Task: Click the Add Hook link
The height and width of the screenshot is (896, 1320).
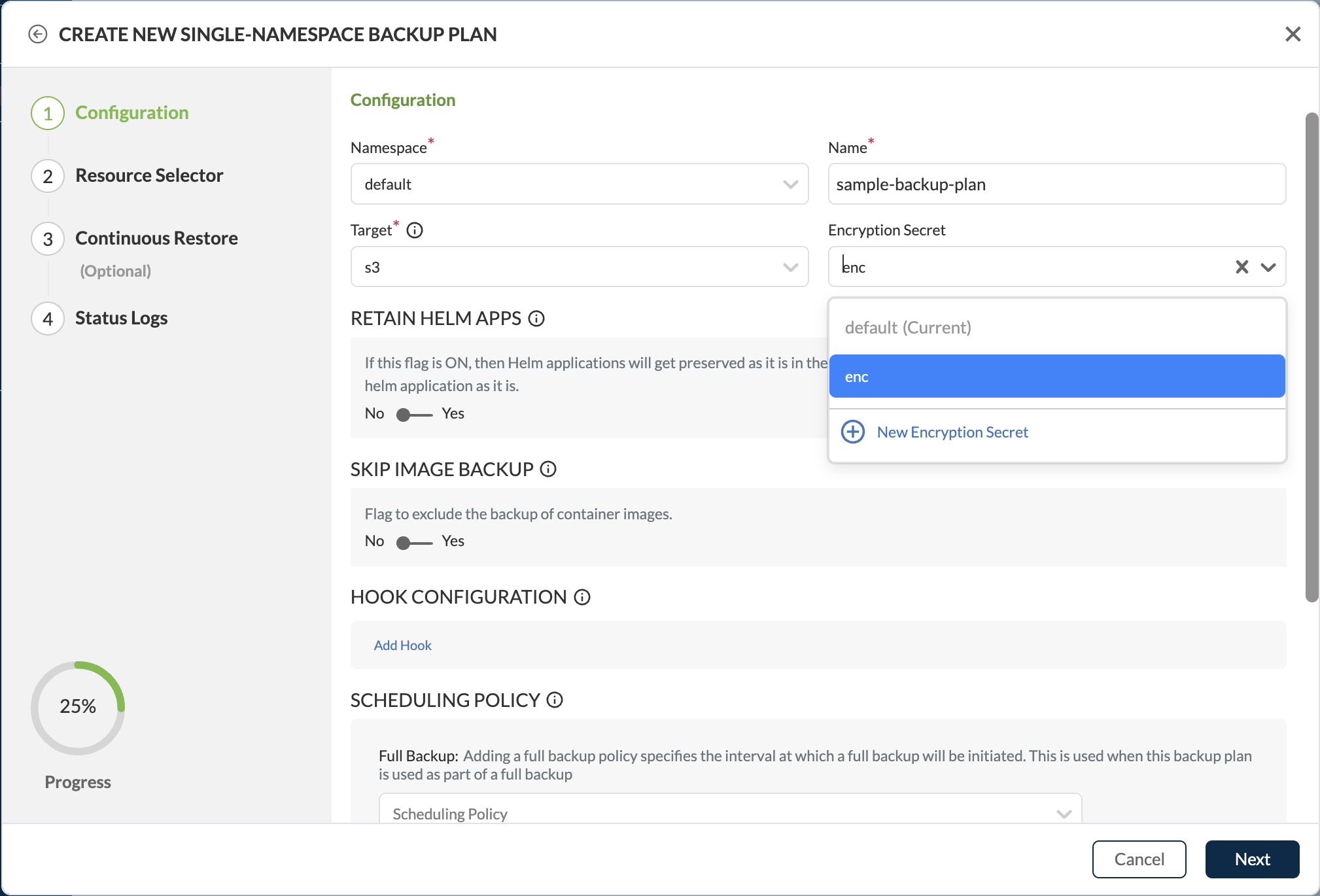Action: [x=403, y=646]
